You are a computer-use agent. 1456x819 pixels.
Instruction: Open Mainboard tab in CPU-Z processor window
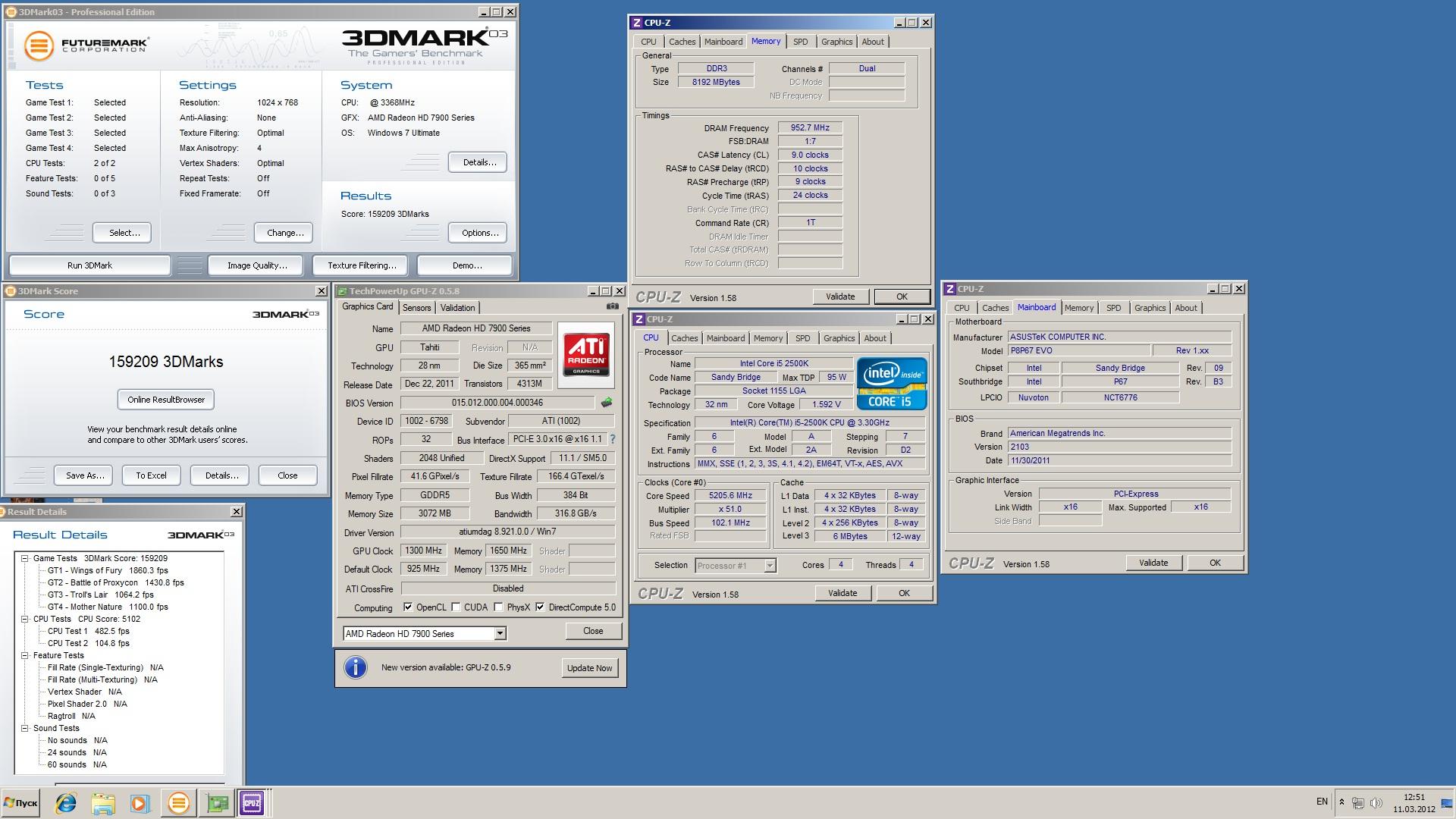pyautogui.click(x=726, y=338)
